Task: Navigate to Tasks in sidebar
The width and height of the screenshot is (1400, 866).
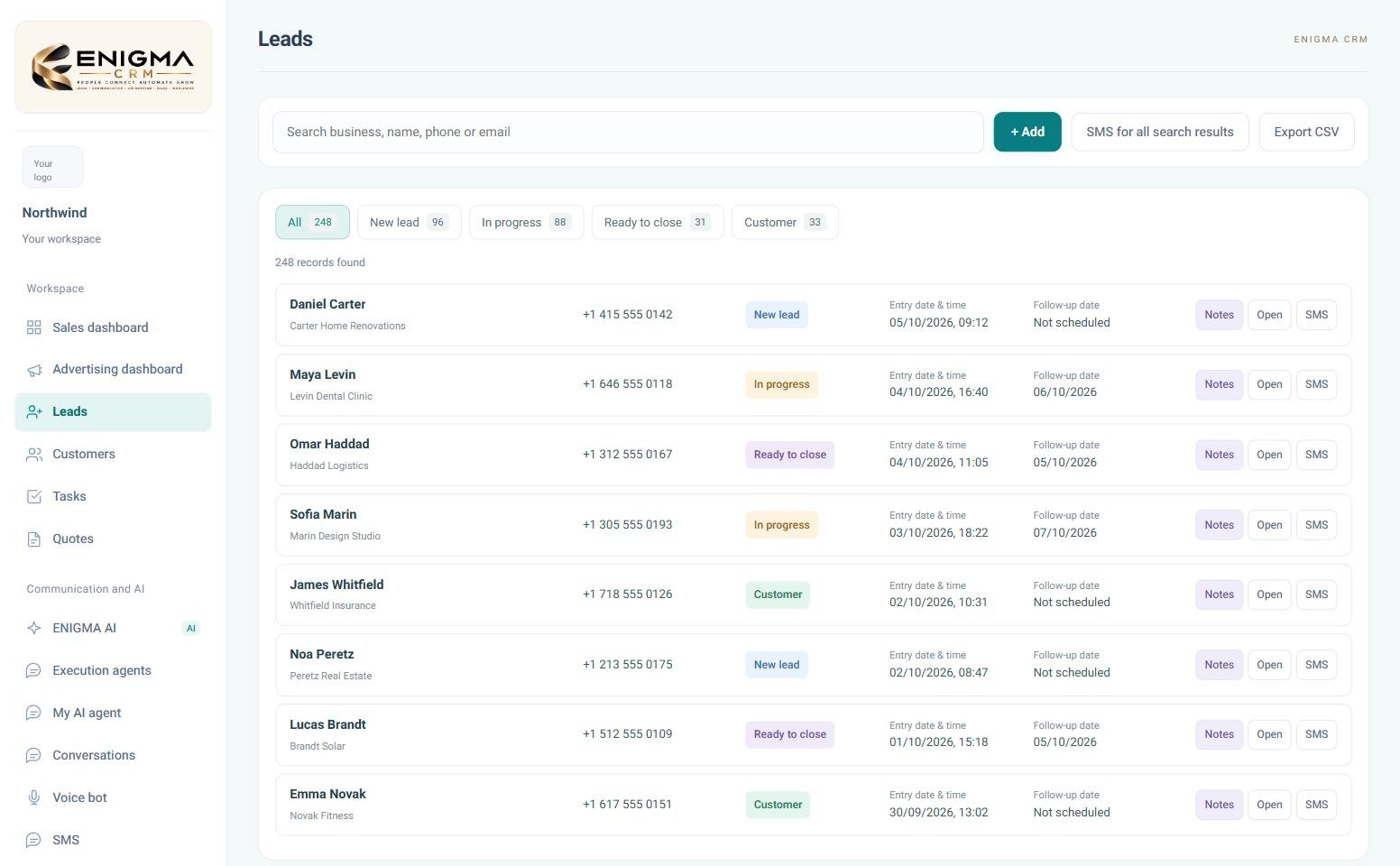Action: 113,497
